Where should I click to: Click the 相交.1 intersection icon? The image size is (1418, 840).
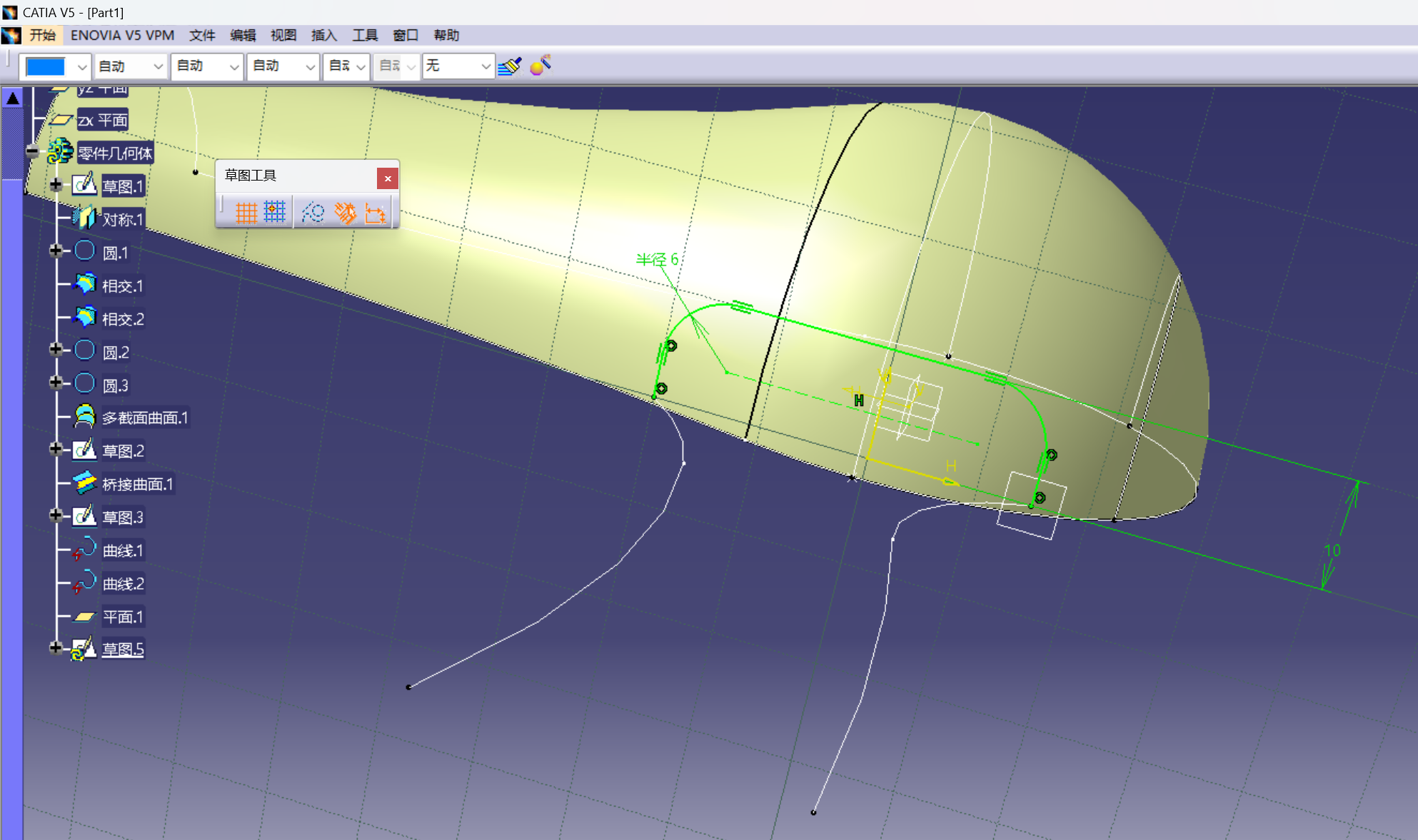85,284
